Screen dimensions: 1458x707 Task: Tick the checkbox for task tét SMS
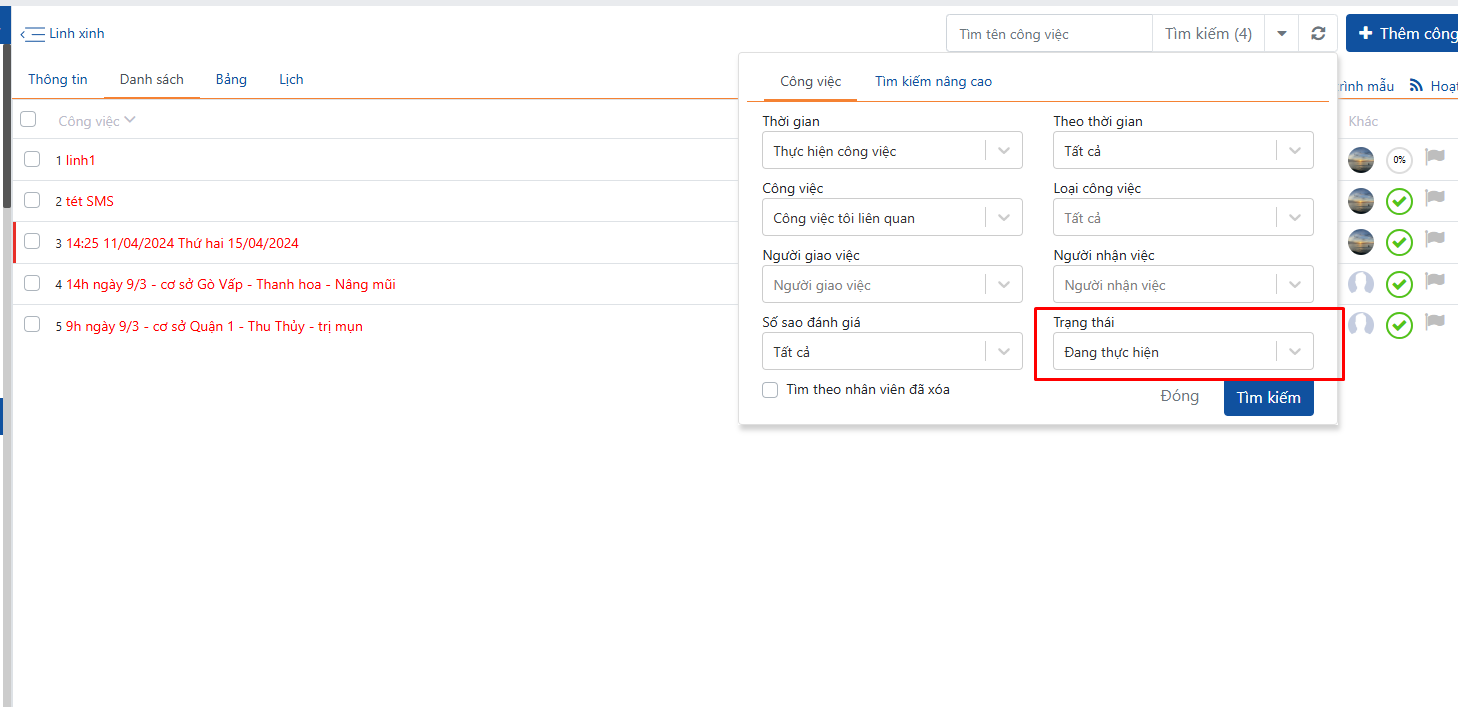point(32,200)
